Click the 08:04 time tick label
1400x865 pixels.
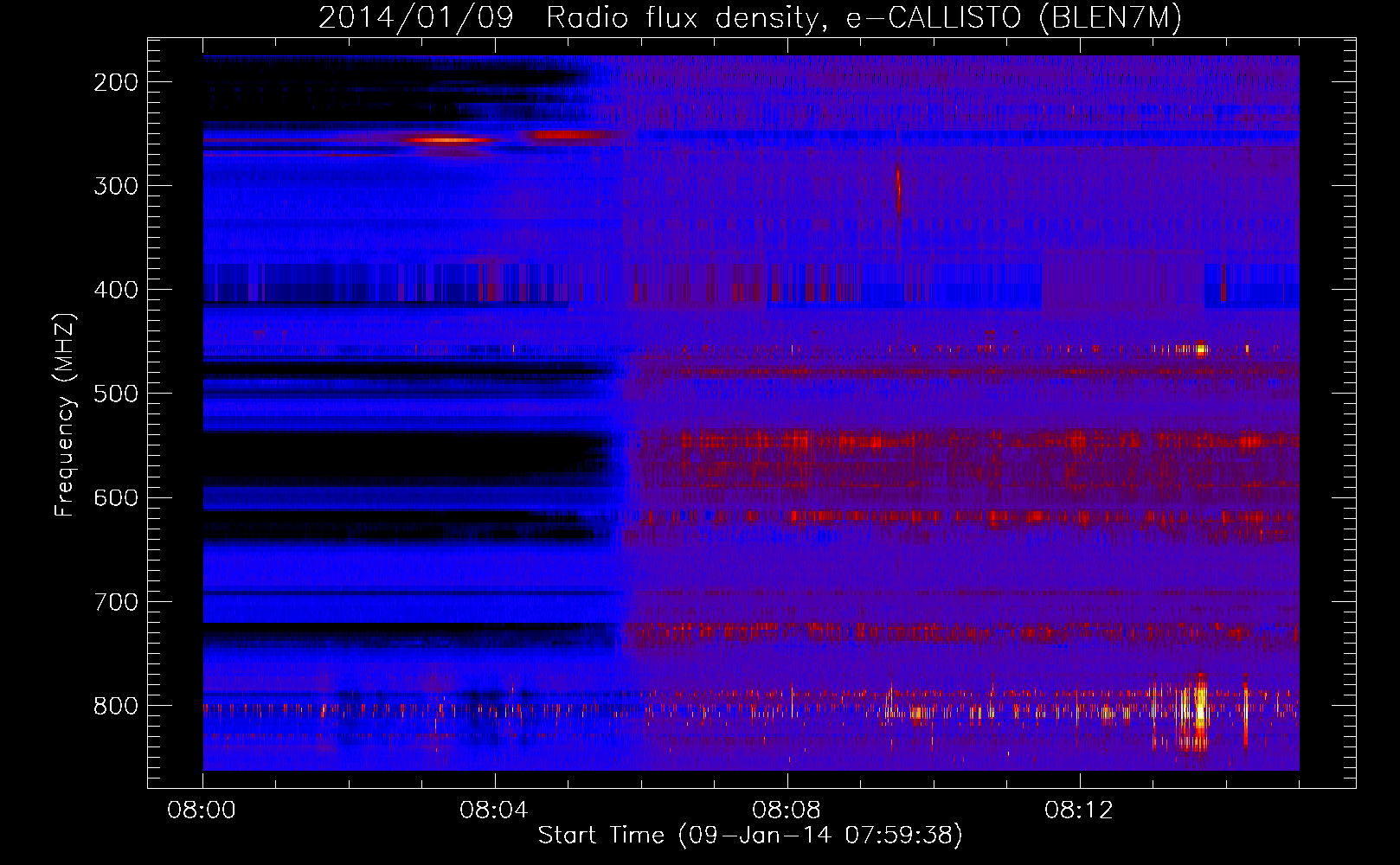click(494, 811)
